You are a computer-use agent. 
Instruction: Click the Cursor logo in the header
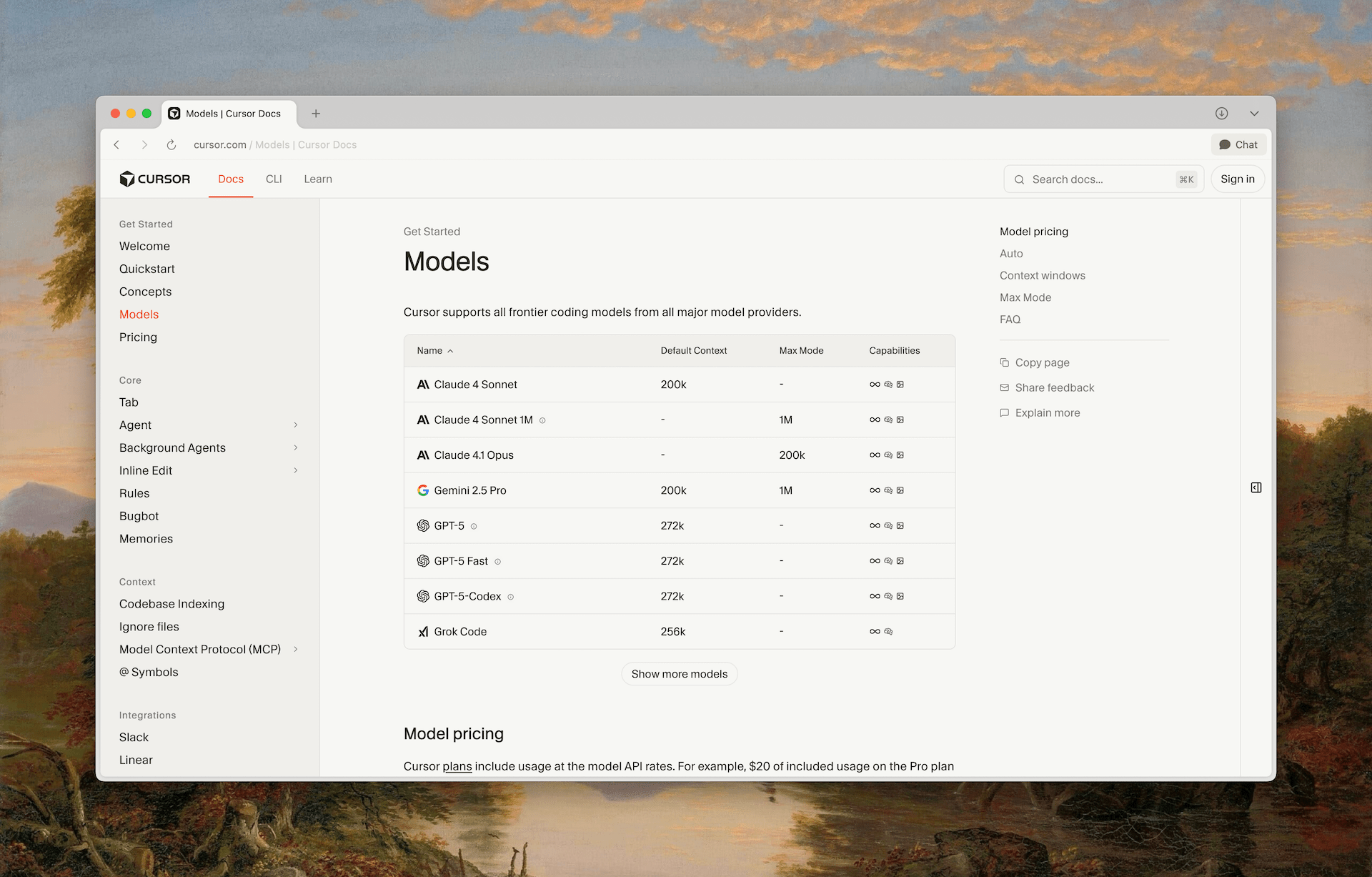pos(154,179)
